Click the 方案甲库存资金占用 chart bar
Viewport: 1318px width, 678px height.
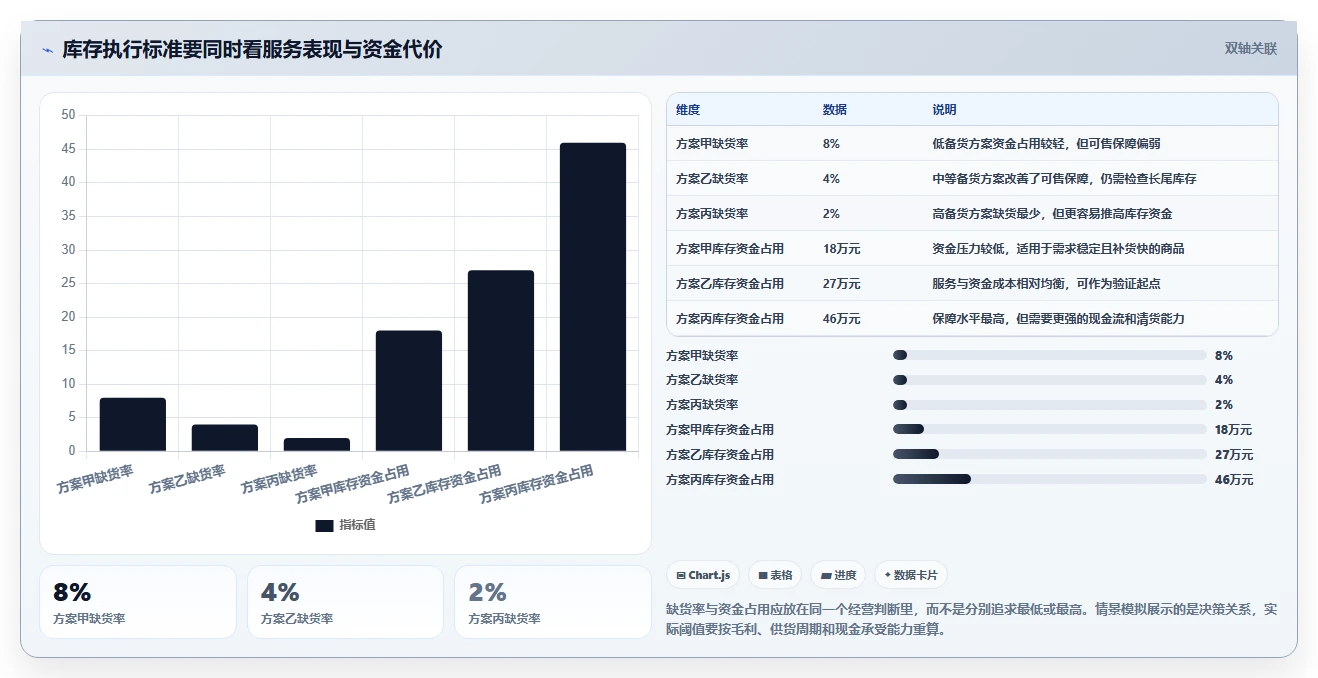409,391
